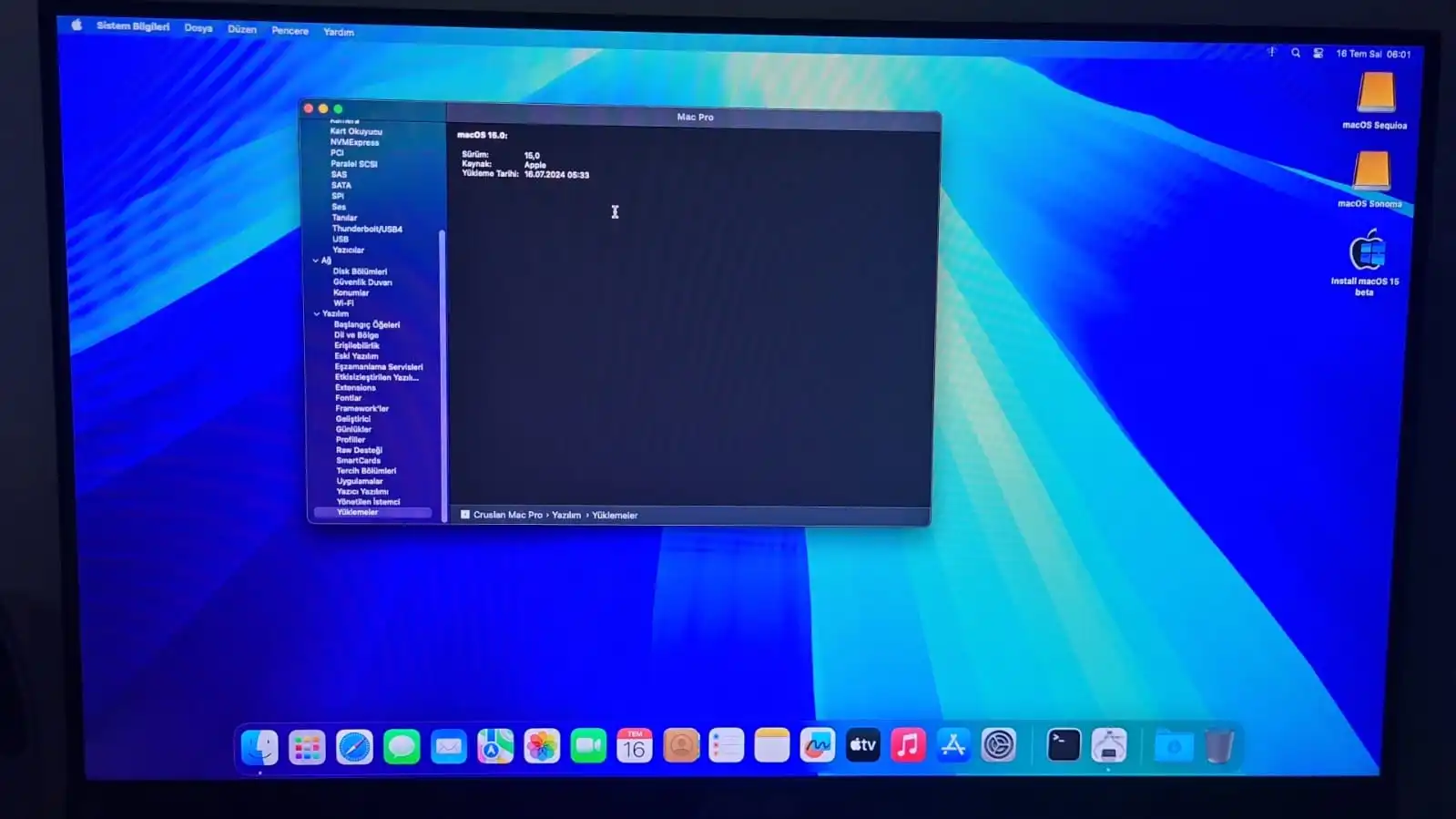Click the macOS 15.0 heading
1456x819 pixels.
483,135
